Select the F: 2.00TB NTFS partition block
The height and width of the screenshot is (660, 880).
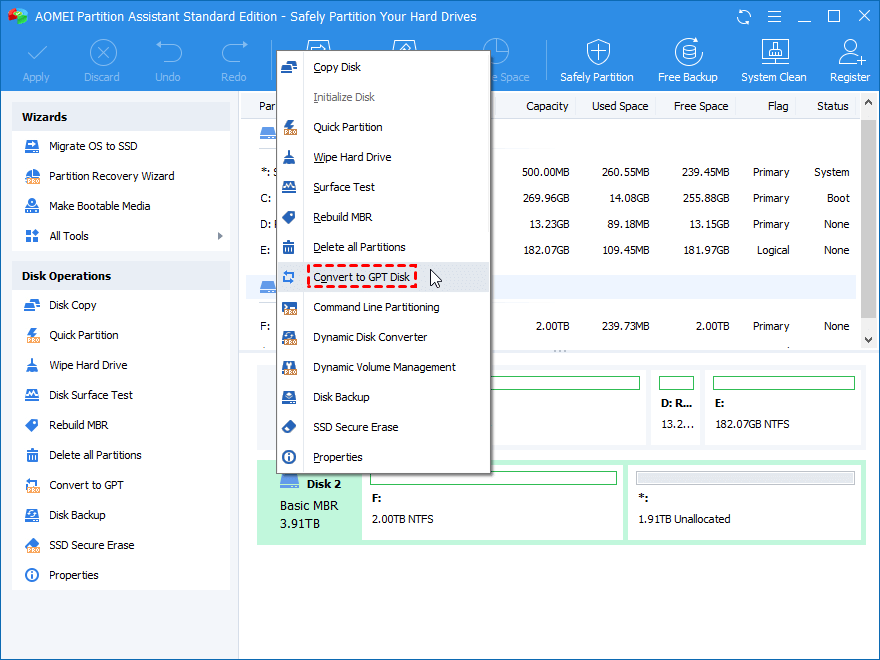click(493, 501)
